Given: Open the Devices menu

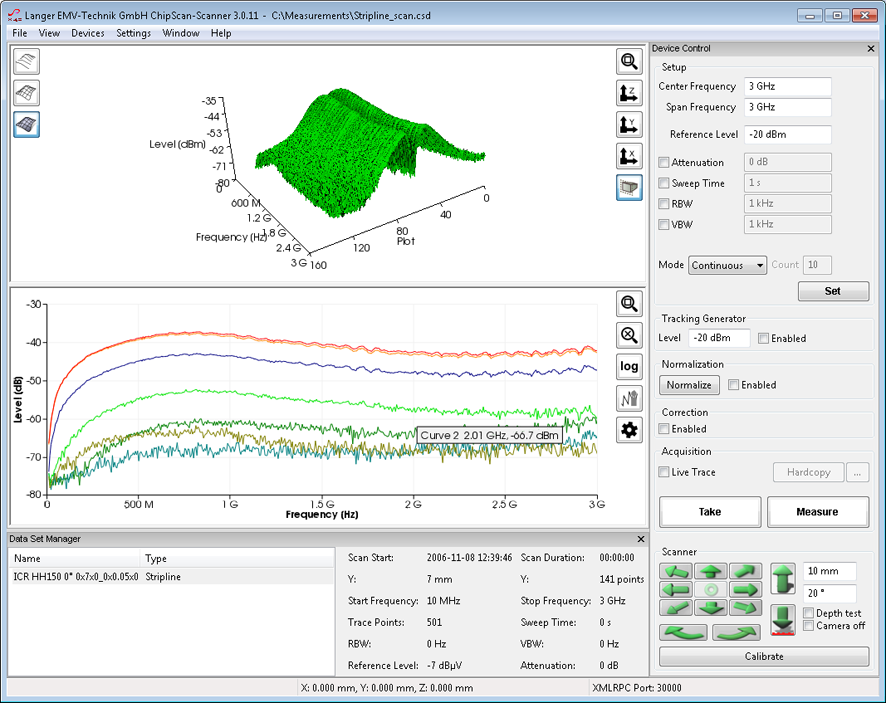Looking at the screenshot, I should point(88,33).
